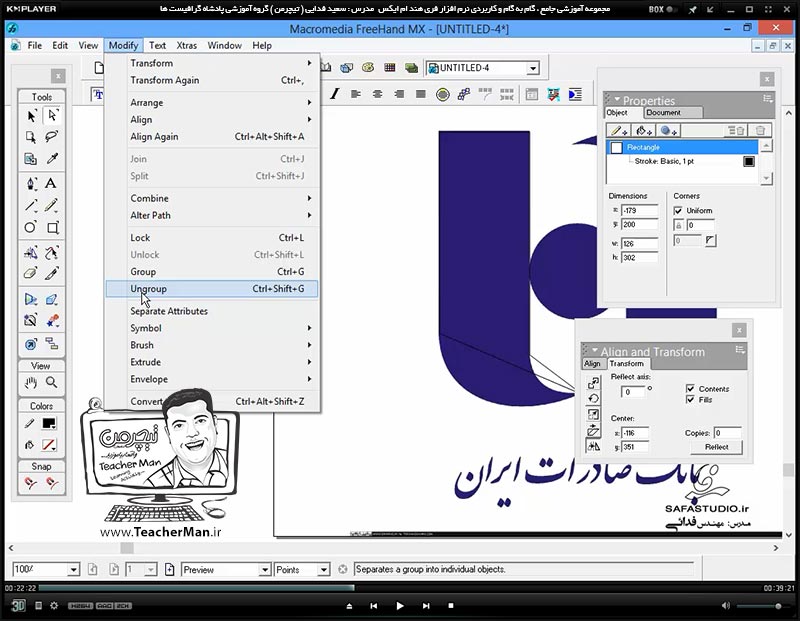This screenshot has height=621, width=800.
Task: Toggle Contents checkbox in Transform panel
Action: pos(690,388)
